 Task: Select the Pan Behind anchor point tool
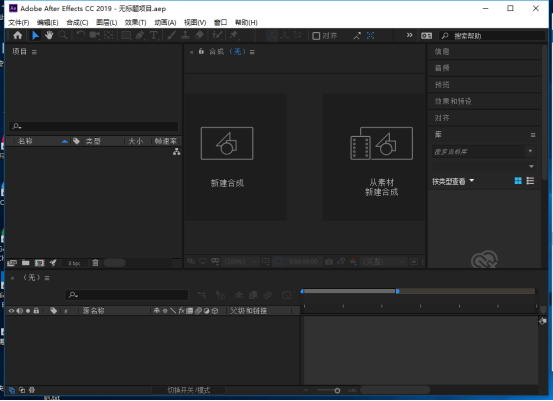(109, 35)
